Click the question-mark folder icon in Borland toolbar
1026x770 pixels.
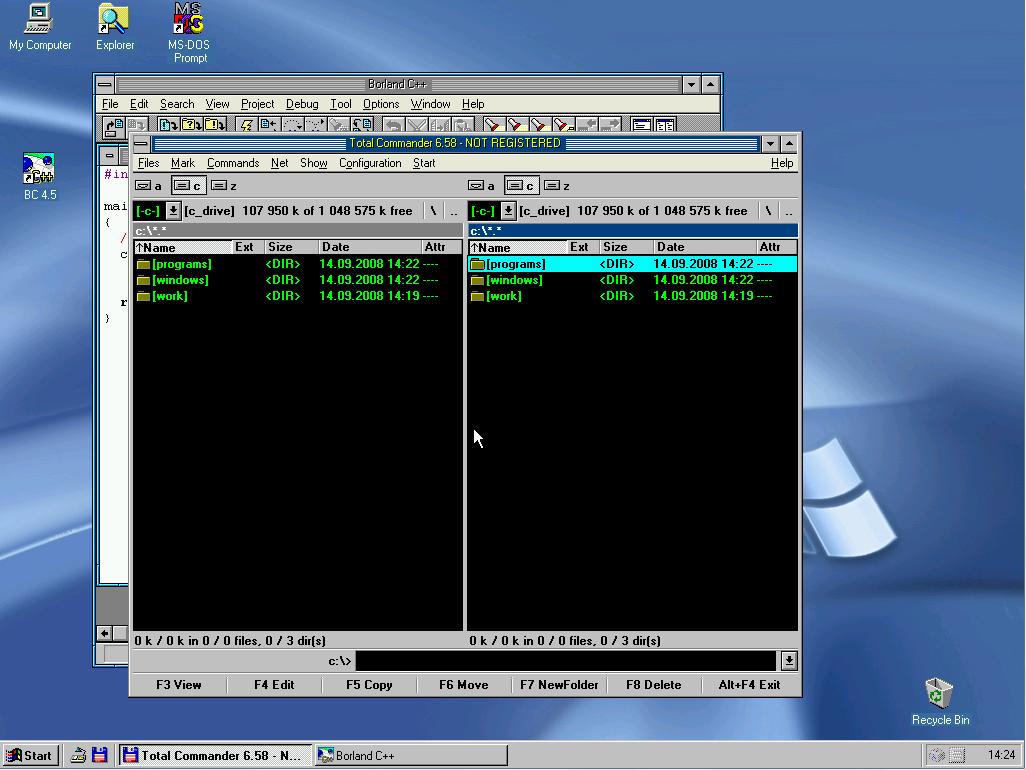[191, 125]
